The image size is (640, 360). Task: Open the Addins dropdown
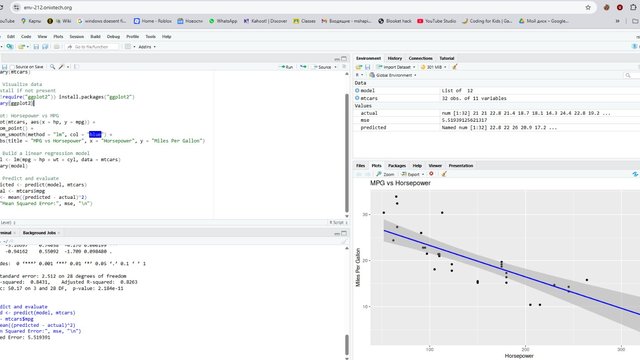coord(147,47)
